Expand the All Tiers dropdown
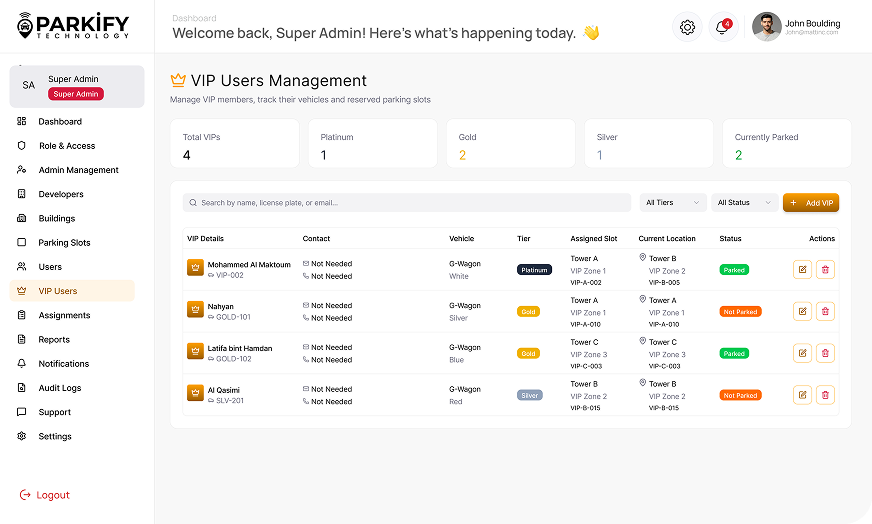This screenshot has height=524, width=872. 673,203
